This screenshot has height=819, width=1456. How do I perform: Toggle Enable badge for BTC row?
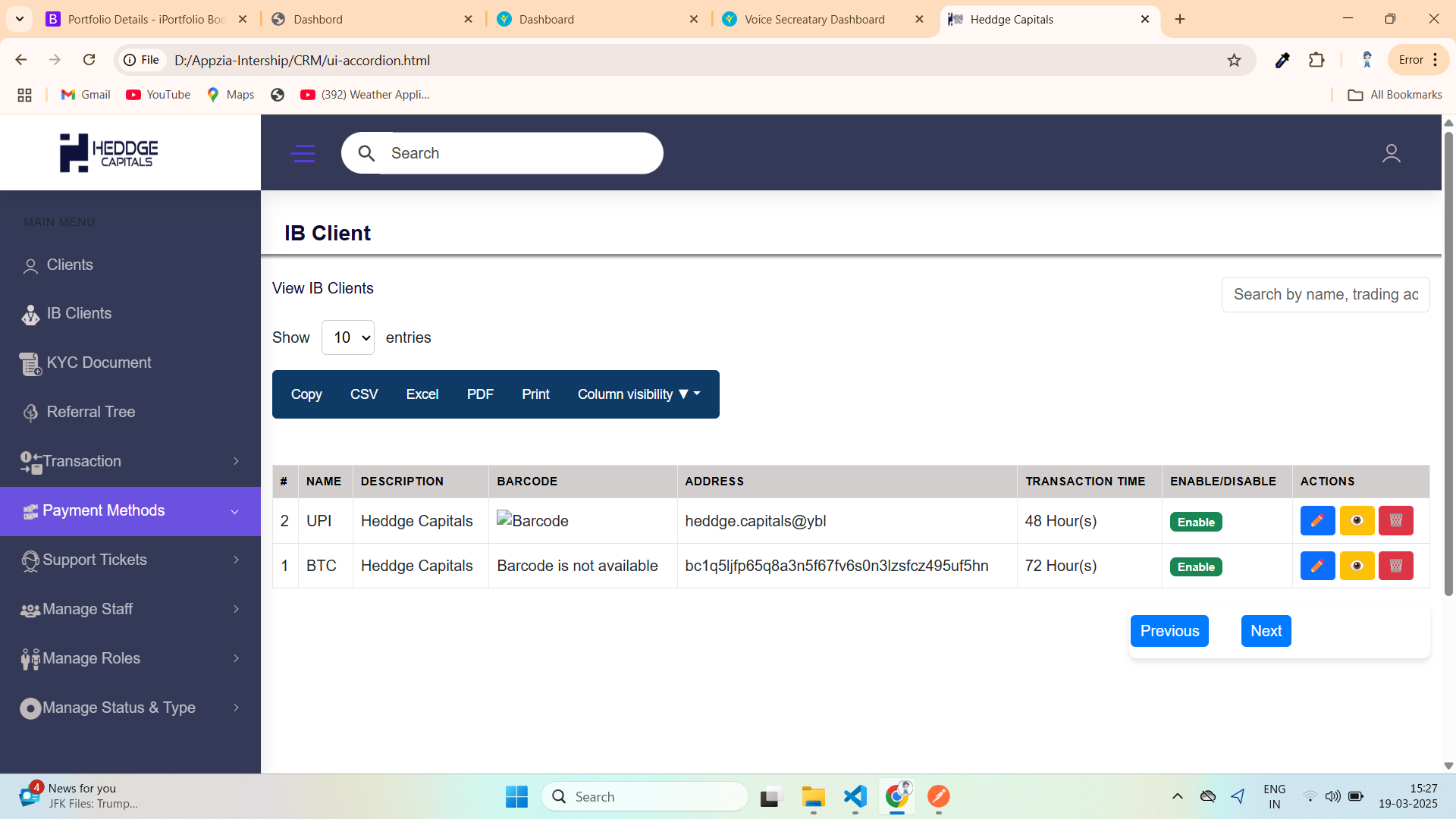click(x=1196, y=566)
